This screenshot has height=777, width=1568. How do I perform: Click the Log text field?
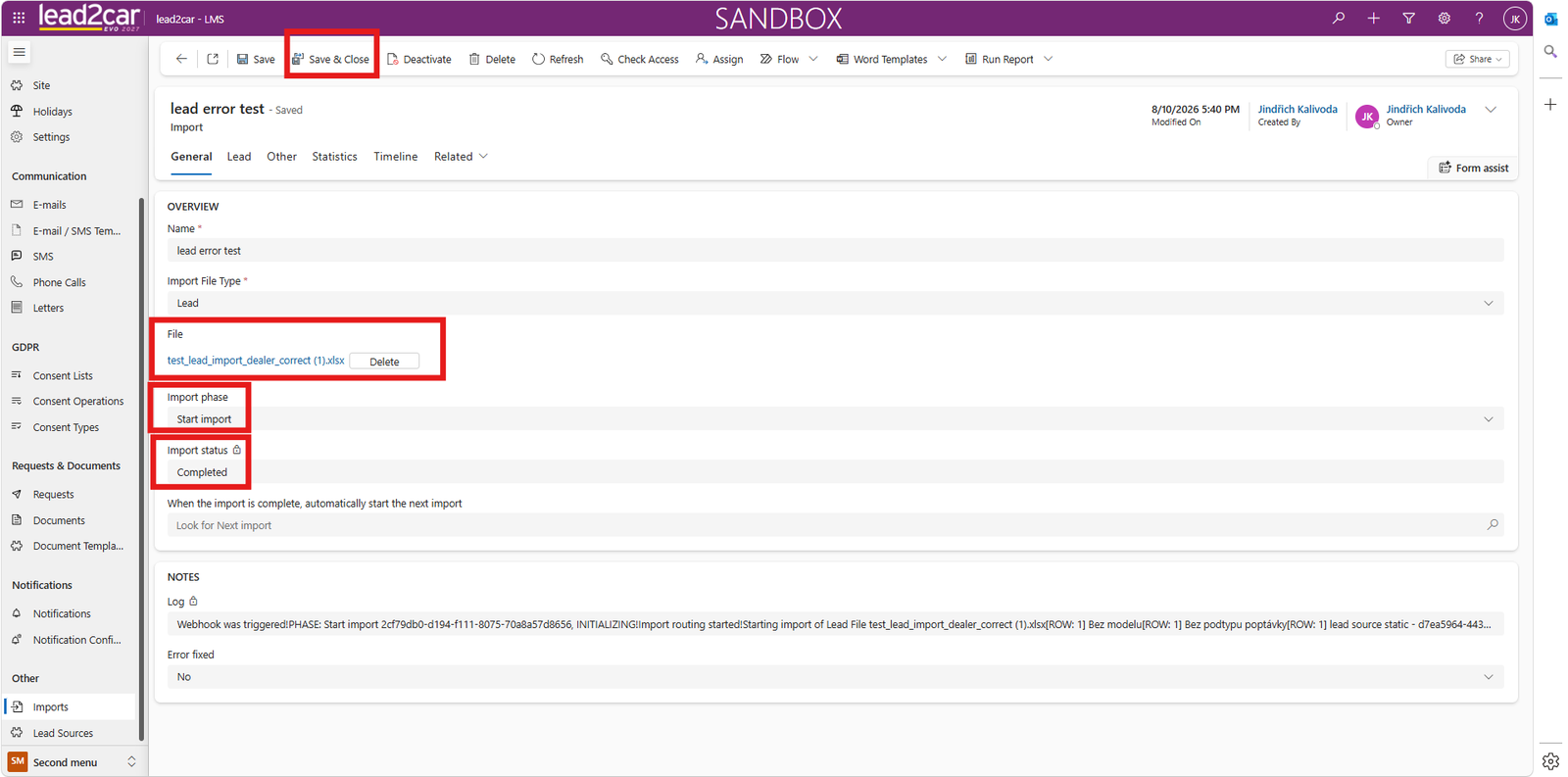click(835, 624)
